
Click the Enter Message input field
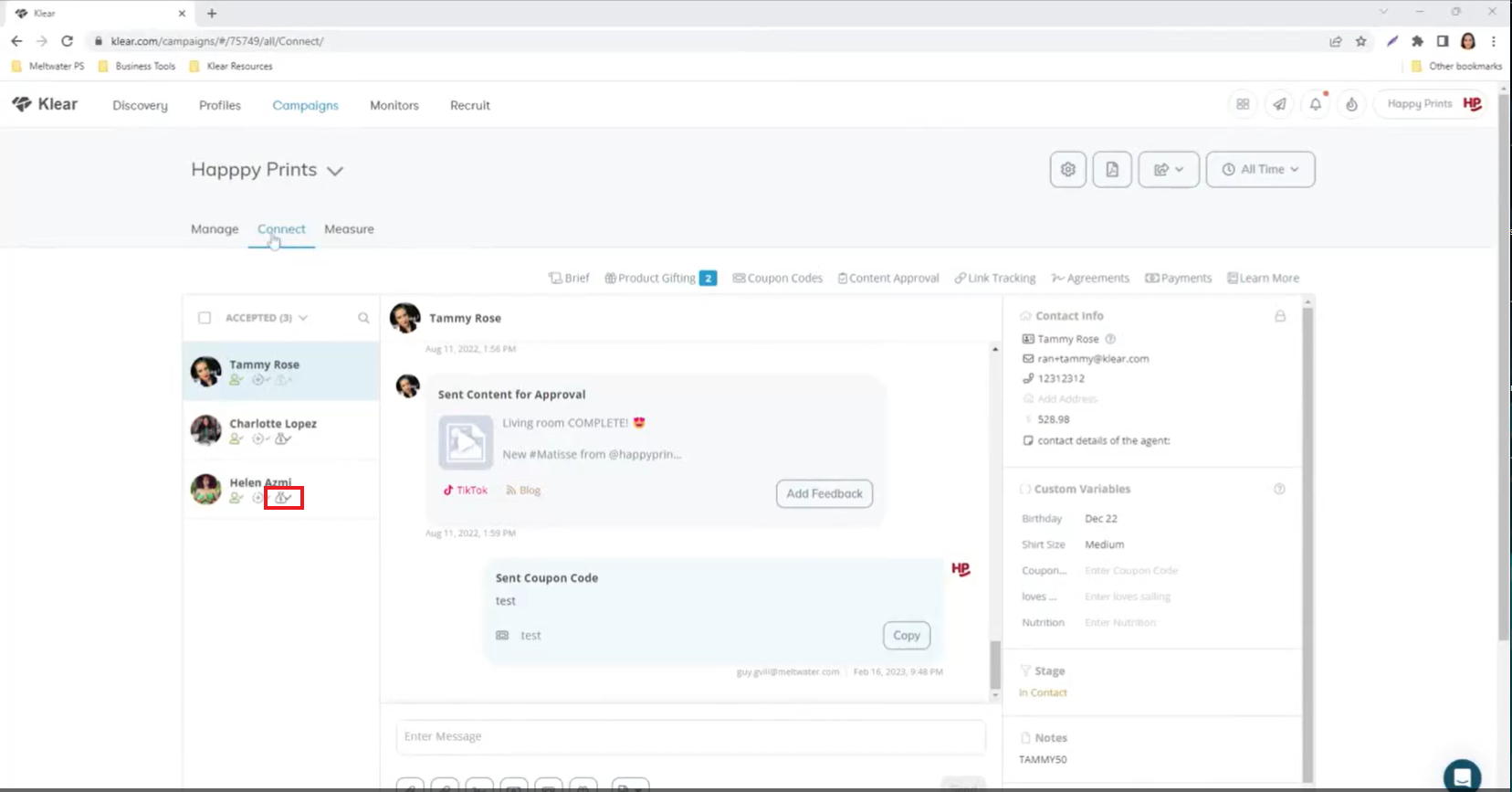click(x=690, y=736)
